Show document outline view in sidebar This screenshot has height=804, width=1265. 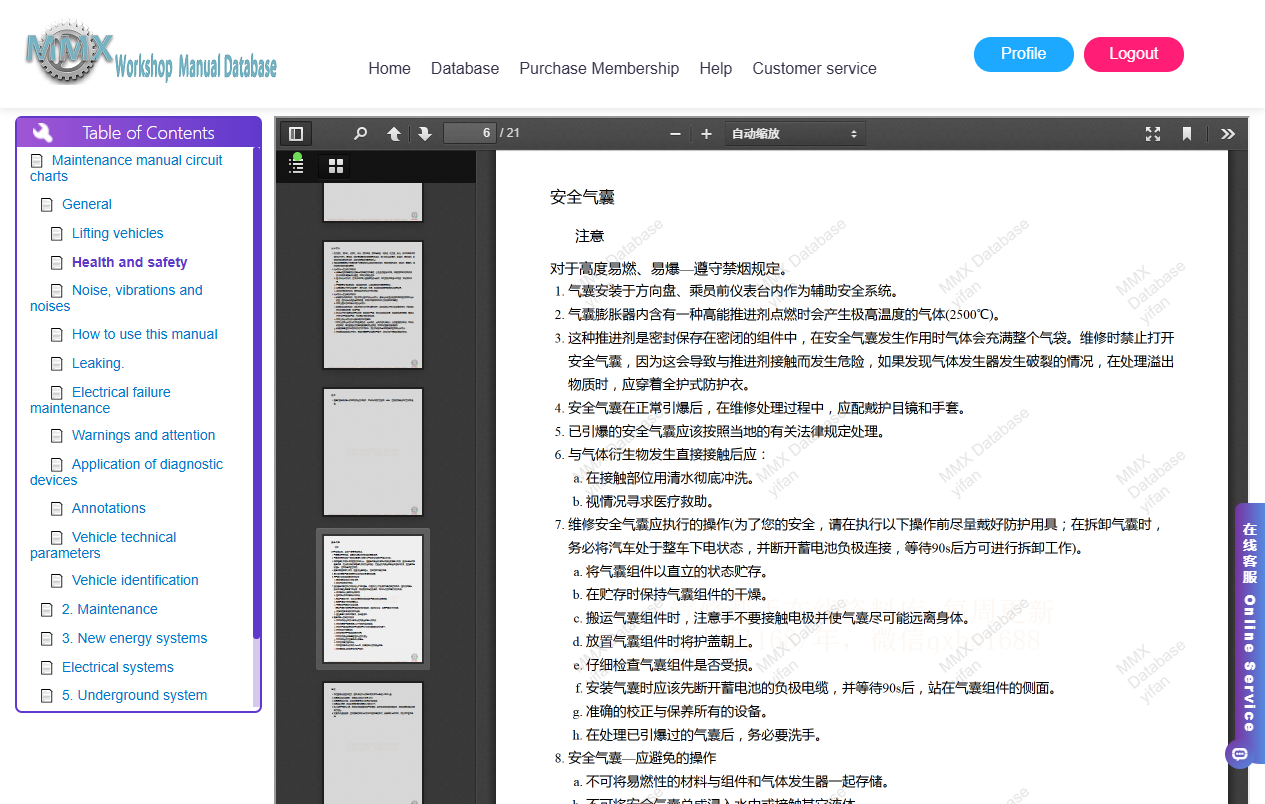click(x=296, y=166)
